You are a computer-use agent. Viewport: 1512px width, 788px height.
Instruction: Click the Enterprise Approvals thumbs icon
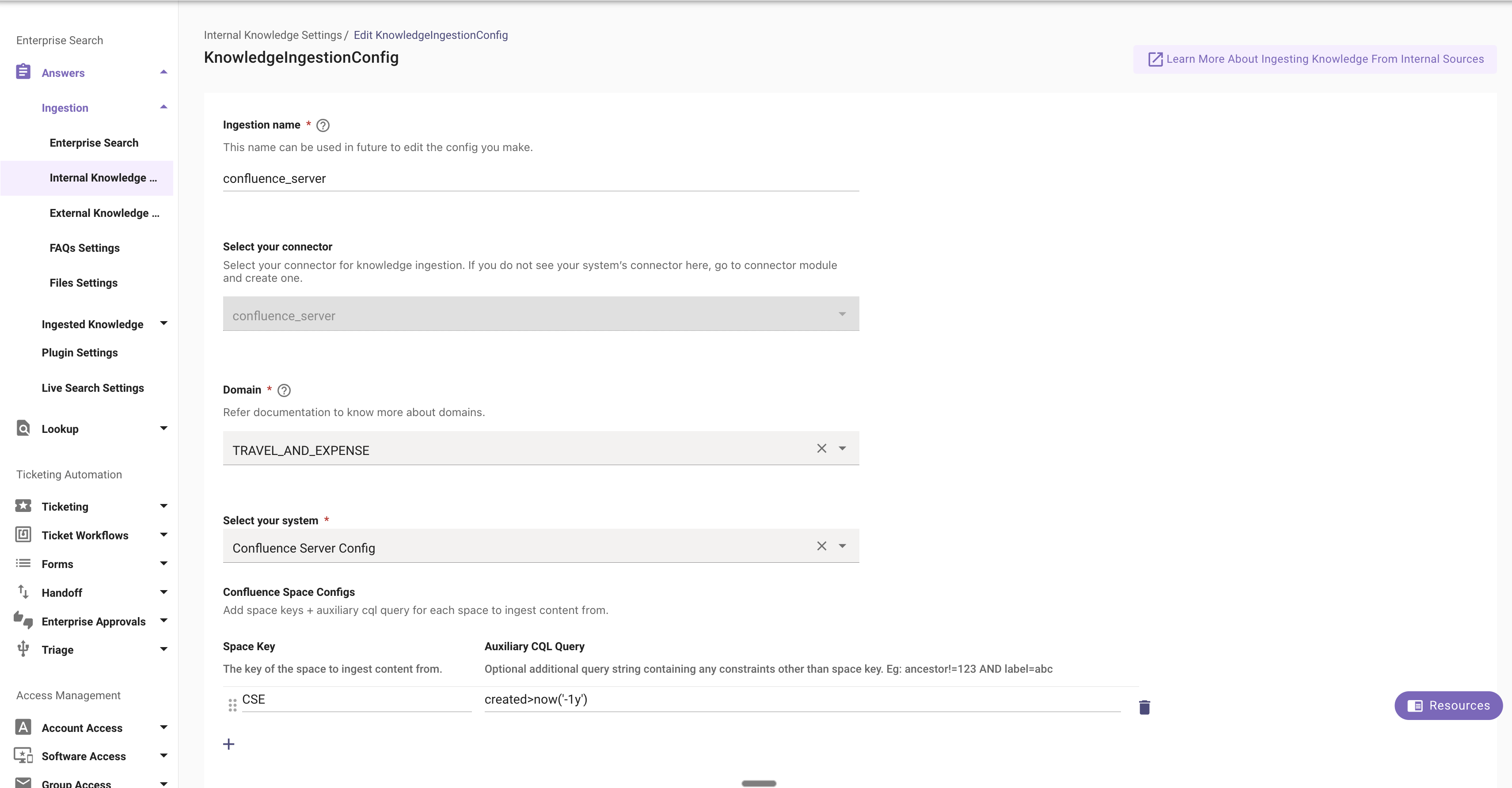(23, 620)
